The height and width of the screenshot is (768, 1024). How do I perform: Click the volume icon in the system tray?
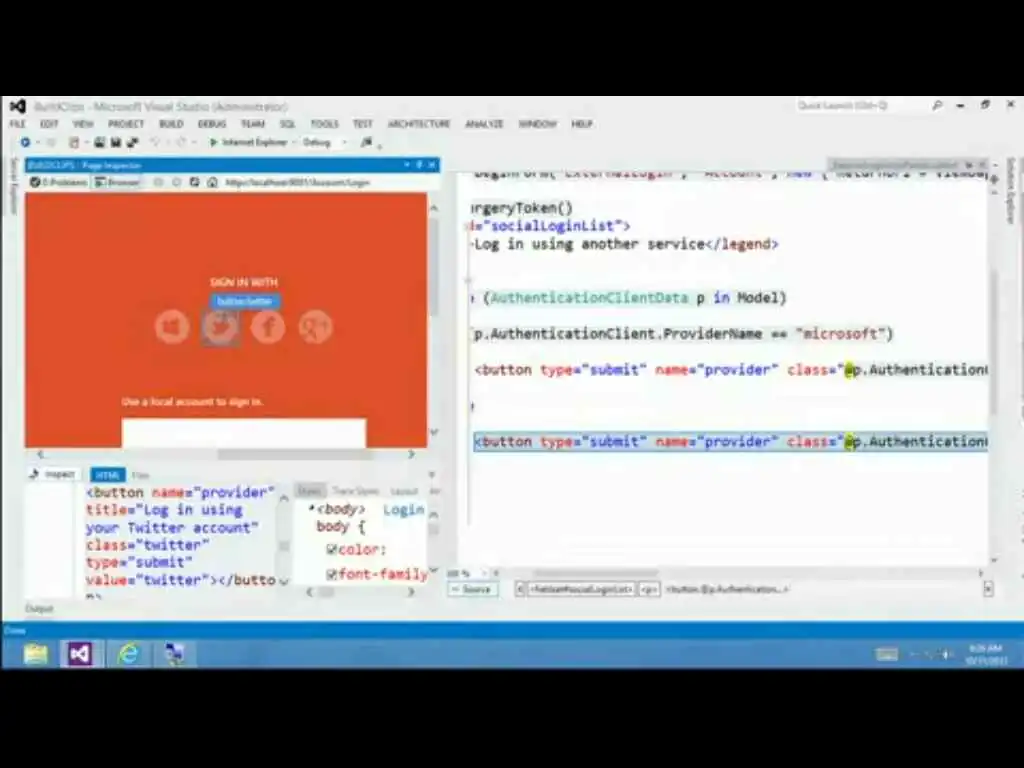click(x=946, y=654)
